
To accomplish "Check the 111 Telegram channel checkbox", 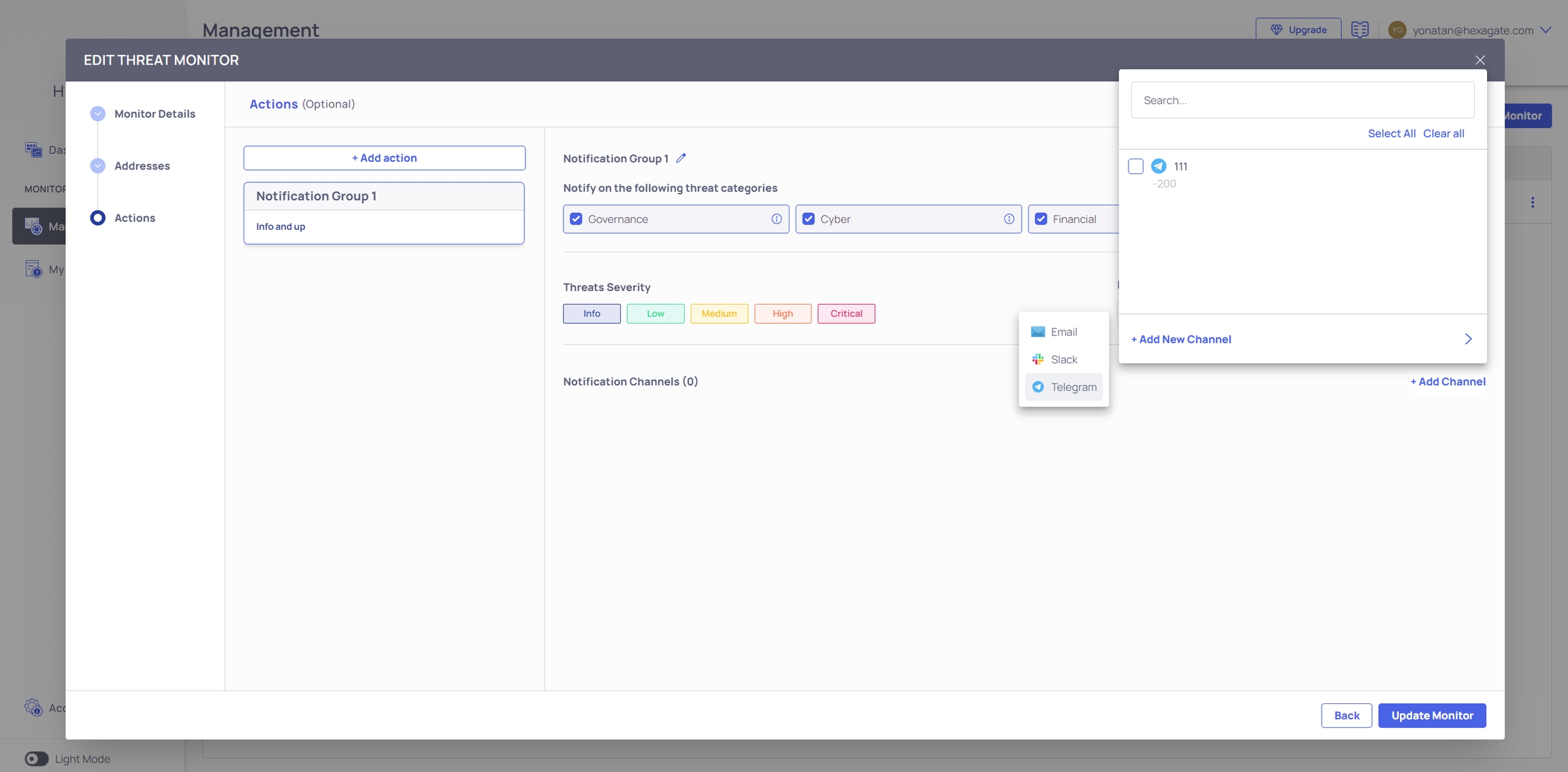I will tap(1135, 166).
